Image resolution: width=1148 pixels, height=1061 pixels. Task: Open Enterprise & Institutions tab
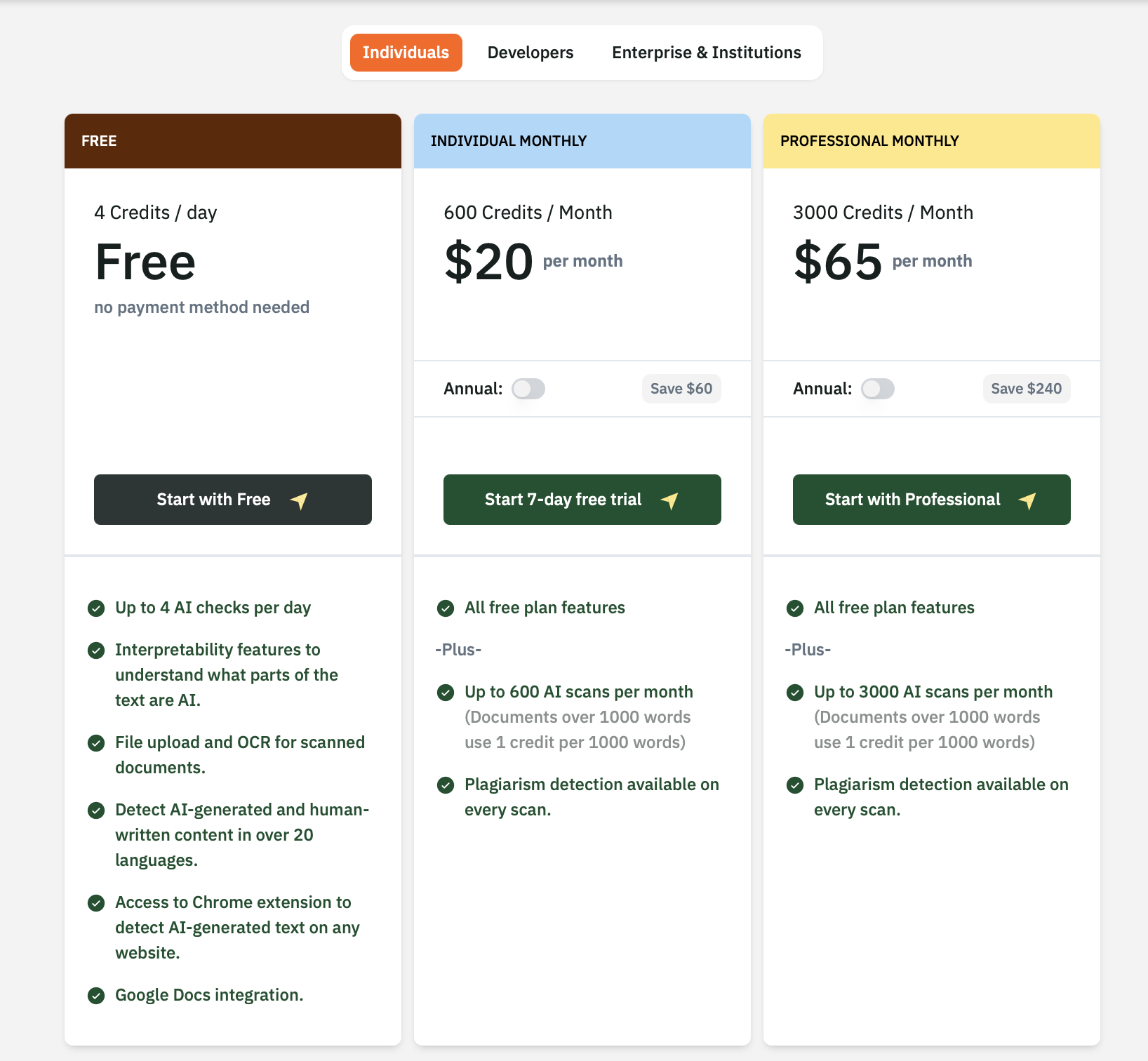point(706,53)
